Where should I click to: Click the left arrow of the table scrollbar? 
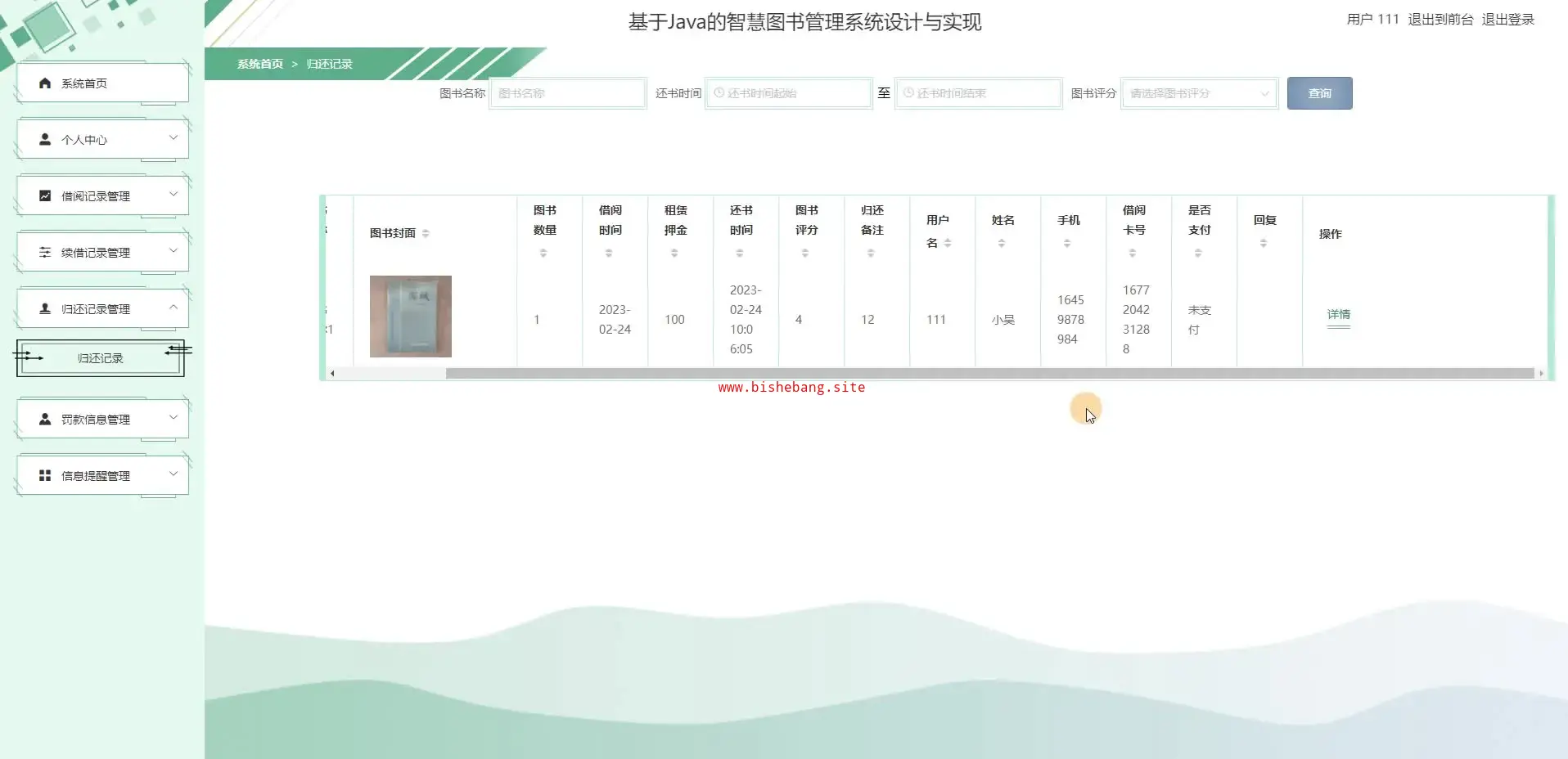point(332,374)
